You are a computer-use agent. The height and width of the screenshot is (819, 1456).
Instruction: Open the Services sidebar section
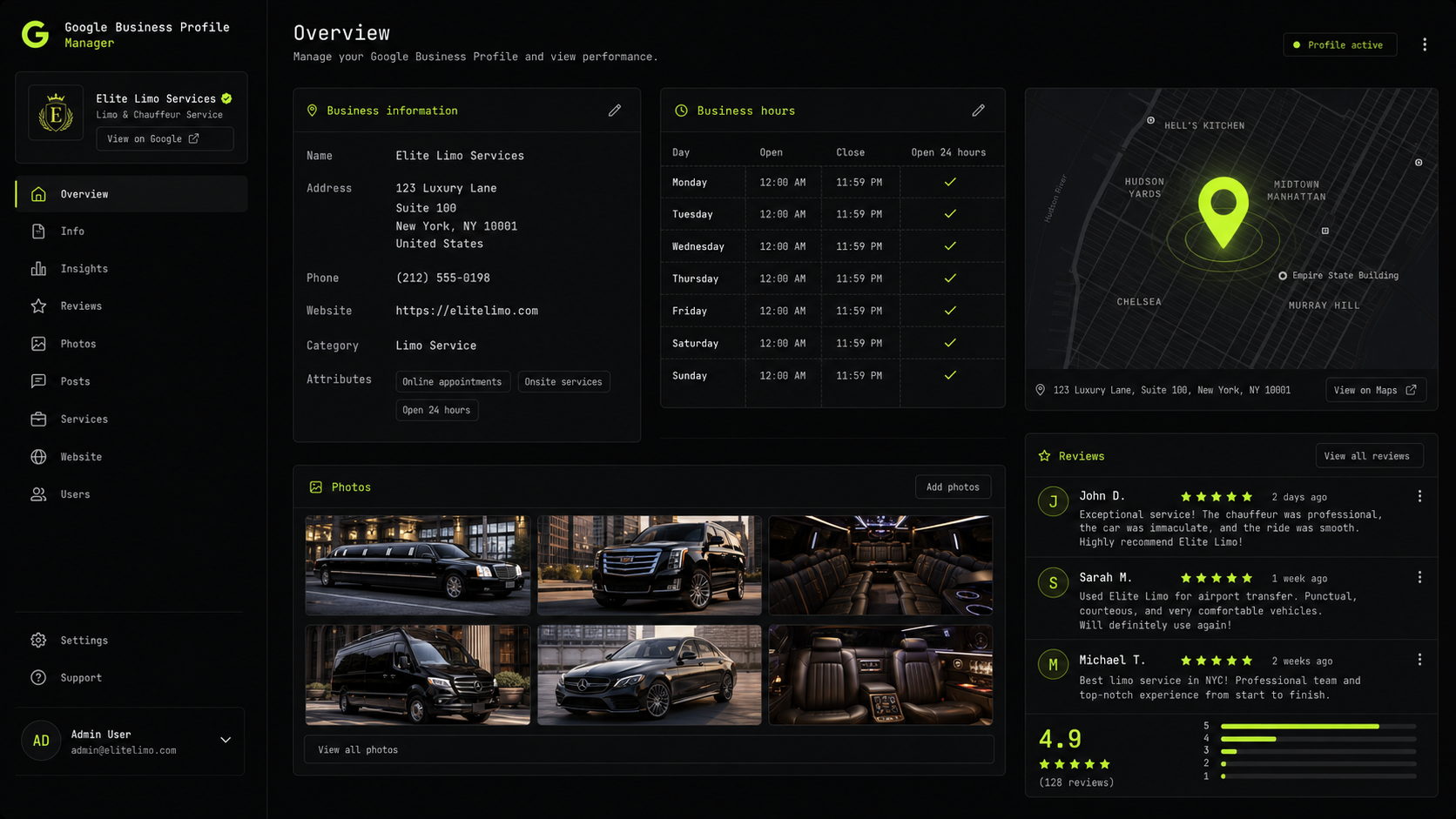pyautogui.click(x=131, y=419)
